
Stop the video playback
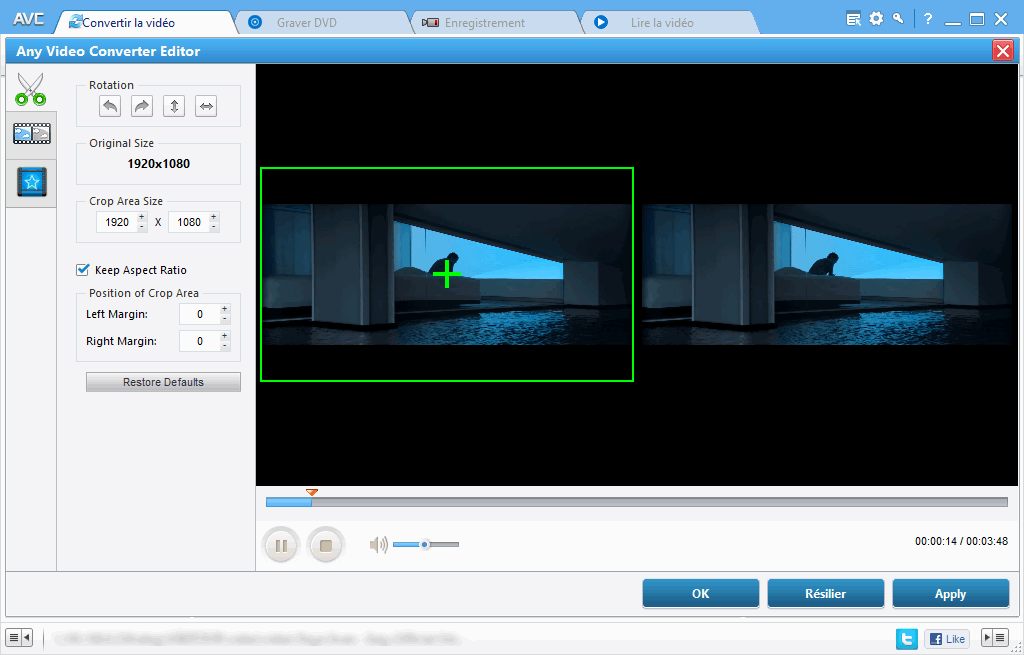click(326, 545)
